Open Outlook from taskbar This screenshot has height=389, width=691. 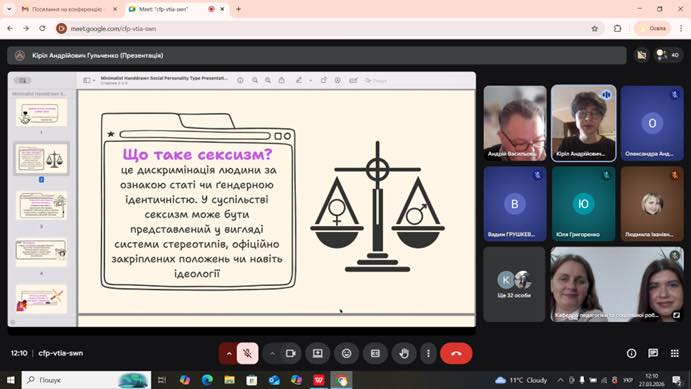click(x=274, y=380)
